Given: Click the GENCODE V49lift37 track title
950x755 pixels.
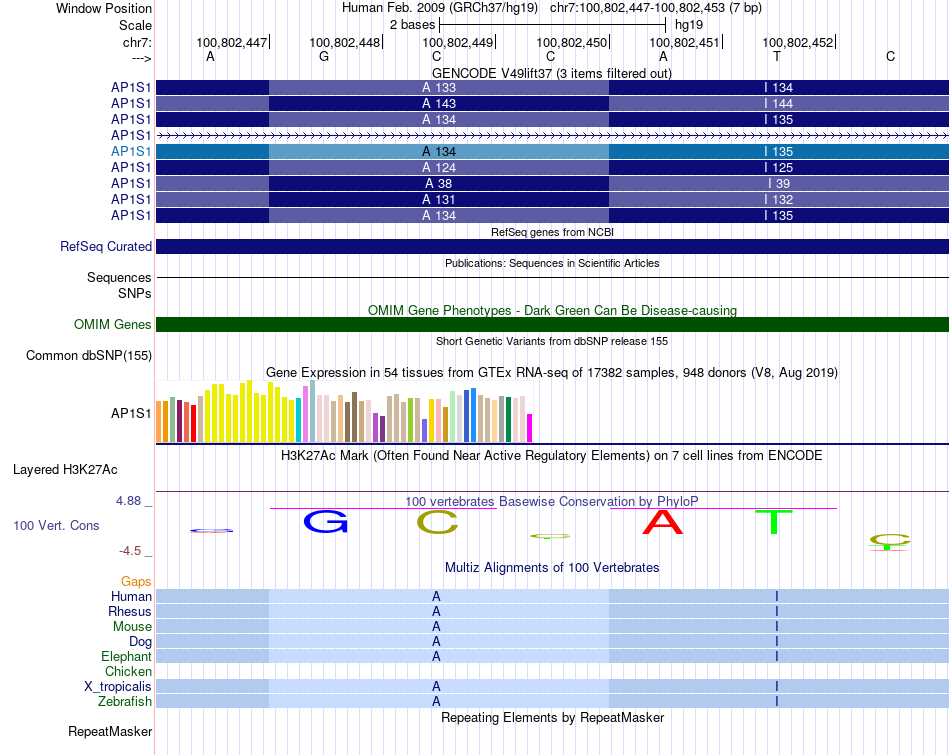Looking at the screenshot, I should 551,73.
